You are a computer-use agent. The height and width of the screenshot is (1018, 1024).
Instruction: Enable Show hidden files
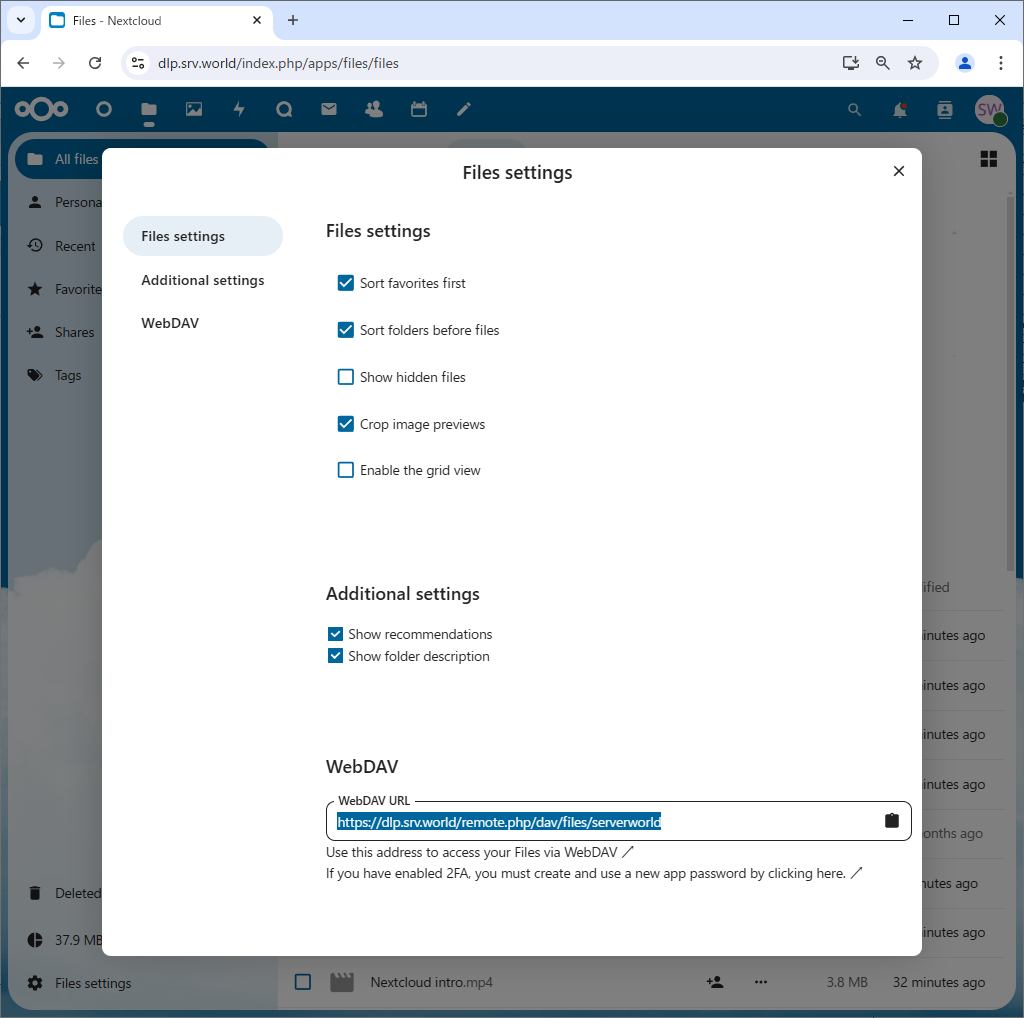click(345, 377)
